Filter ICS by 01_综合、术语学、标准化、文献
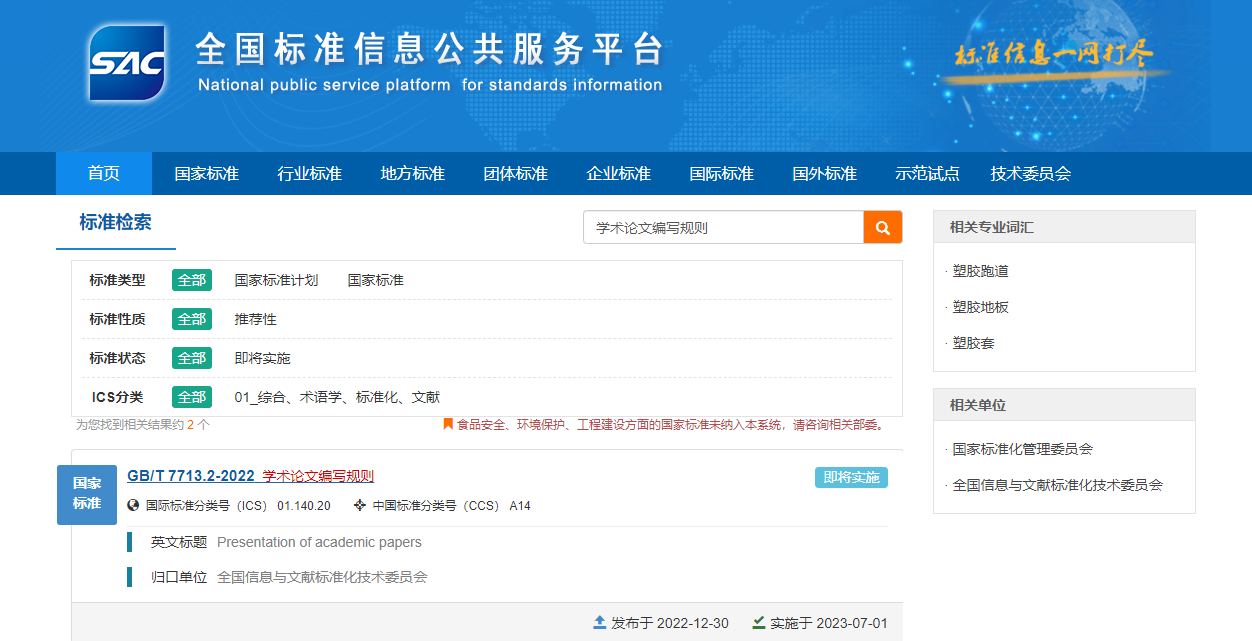 (x=337, y=397)
